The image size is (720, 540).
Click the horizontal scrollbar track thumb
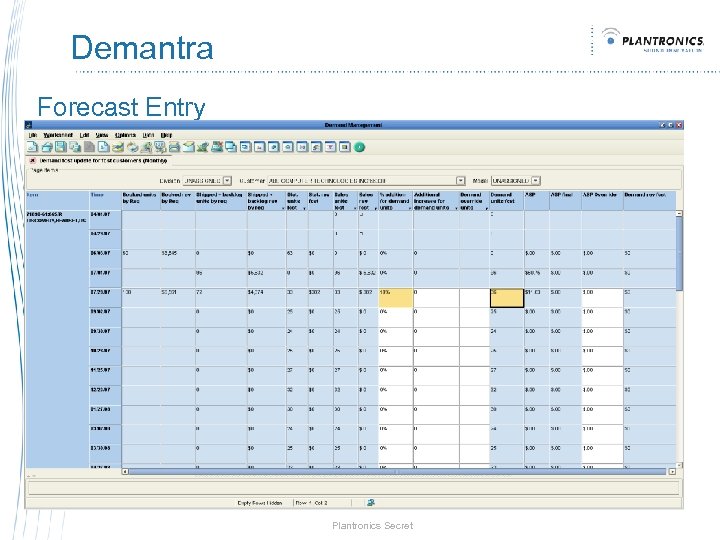pyautogui.click(x=397, y=472)
